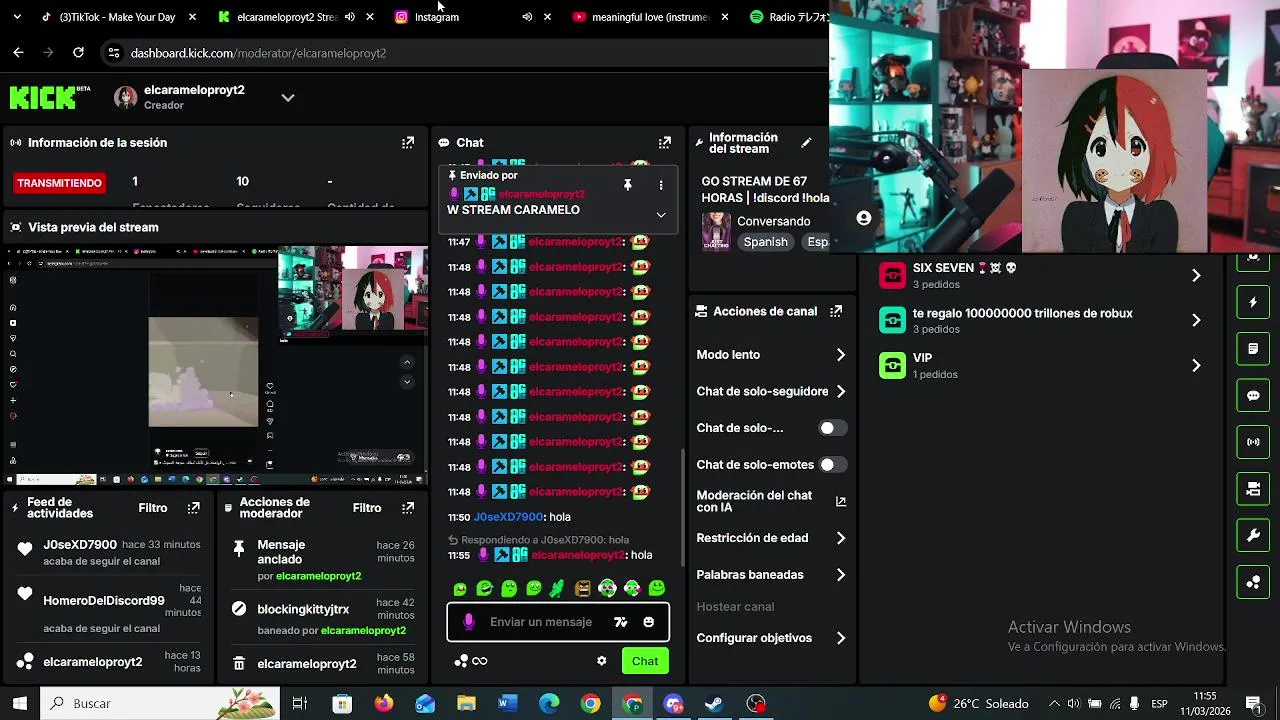Expand the elcarameloproyt2 creator dropdown

[288, 97]
